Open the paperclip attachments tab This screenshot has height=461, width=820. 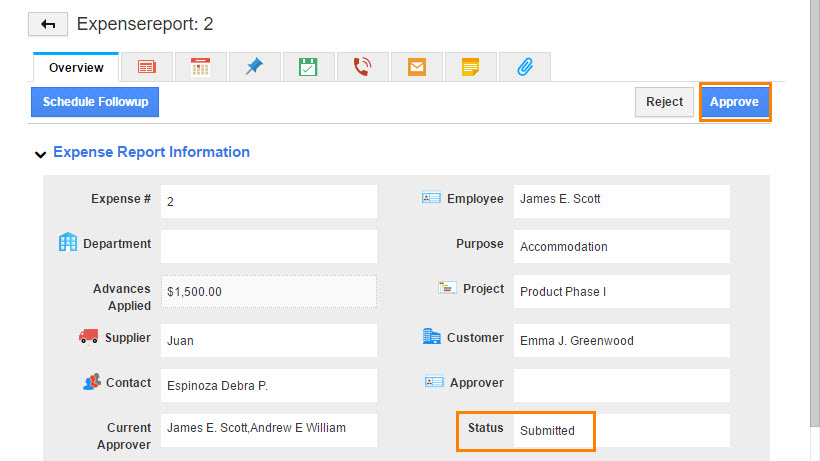pos(525,67)
